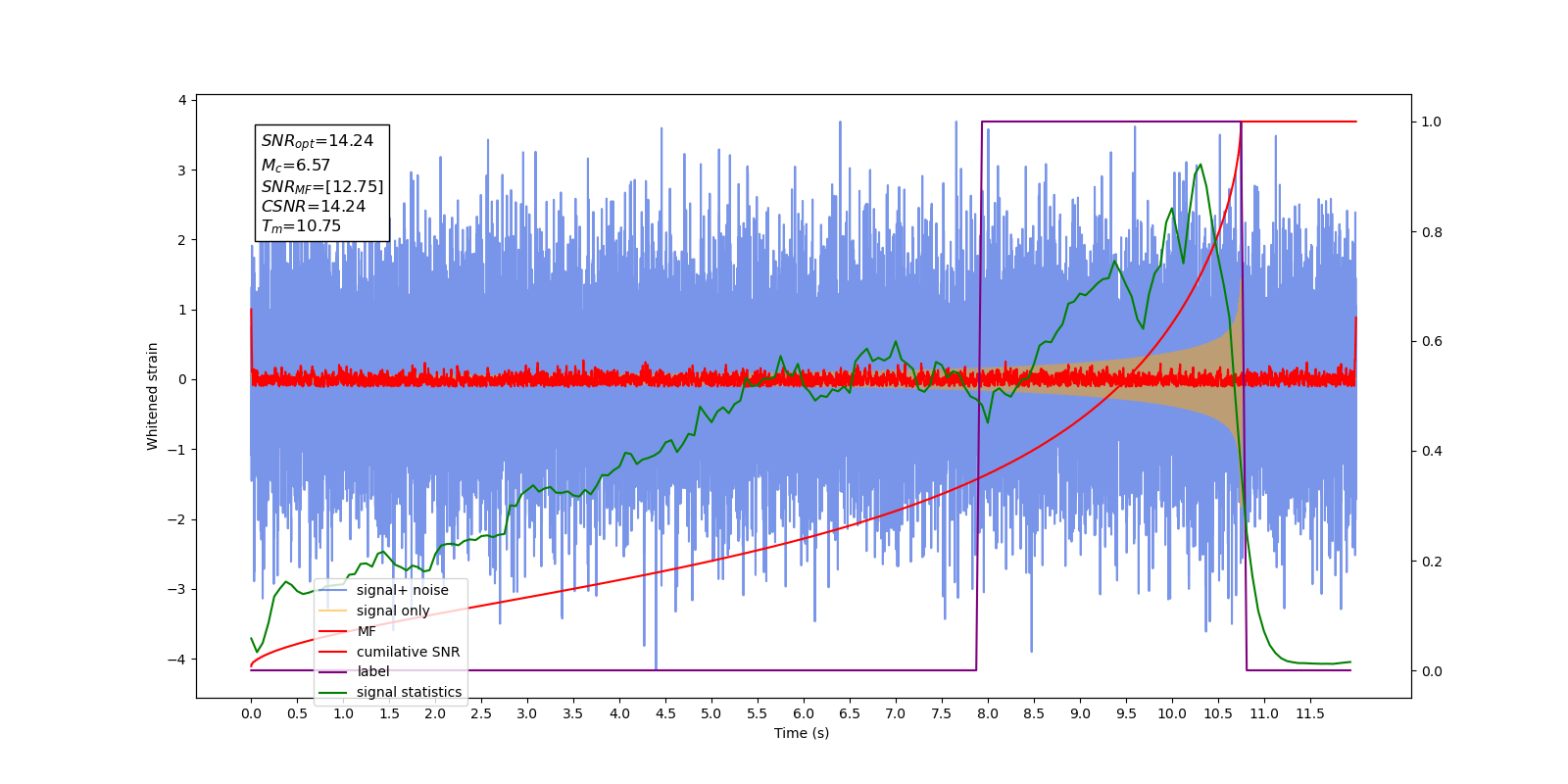Select the time-axis tick label 9.0
The image size is (1568, 784).
coord(1080,713)
